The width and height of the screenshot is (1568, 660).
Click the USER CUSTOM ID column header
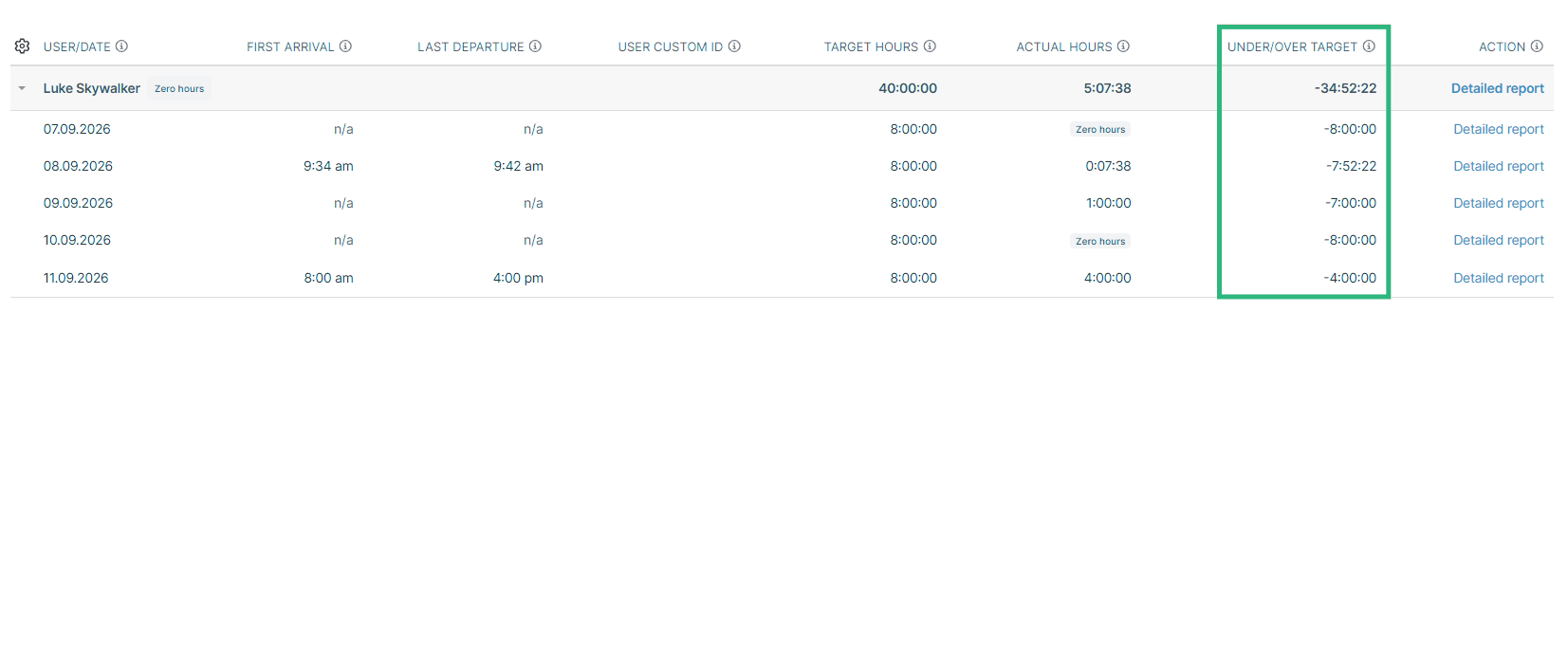(x=671, y=46)
